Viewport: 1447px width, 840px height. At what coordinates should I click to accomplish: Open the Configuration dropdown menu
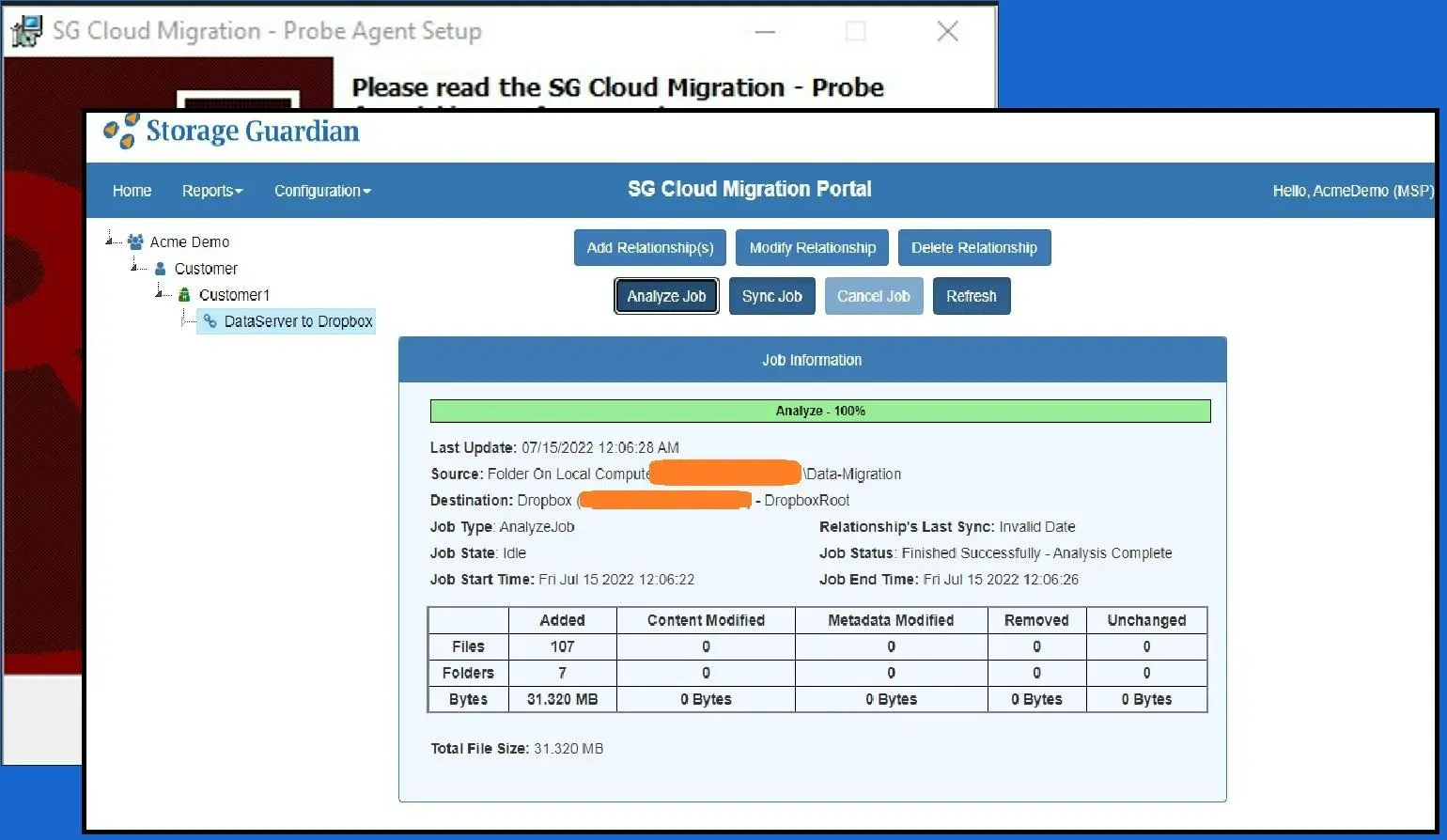tap(322, 190)
